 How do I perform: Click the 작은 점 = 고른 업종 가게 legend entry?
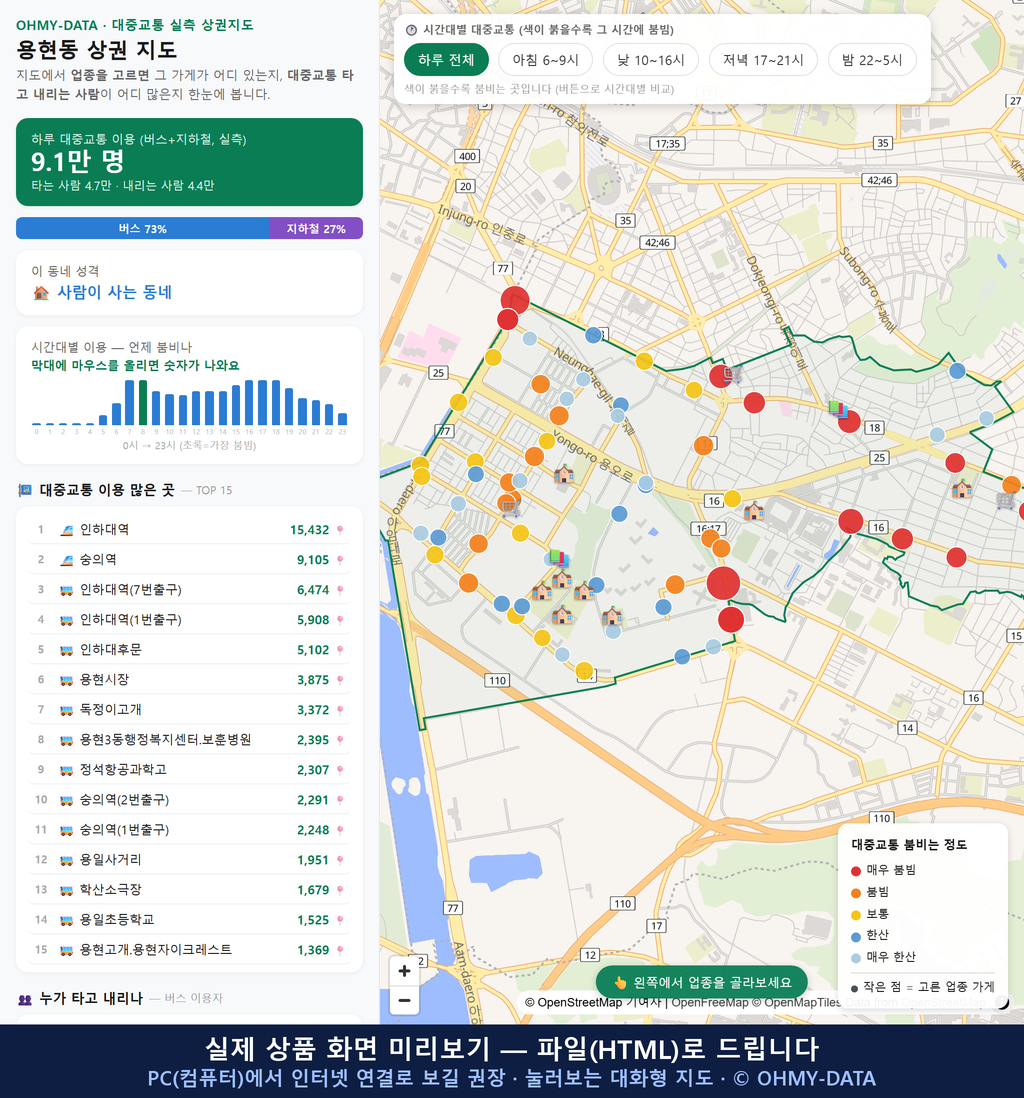[922, 987]
